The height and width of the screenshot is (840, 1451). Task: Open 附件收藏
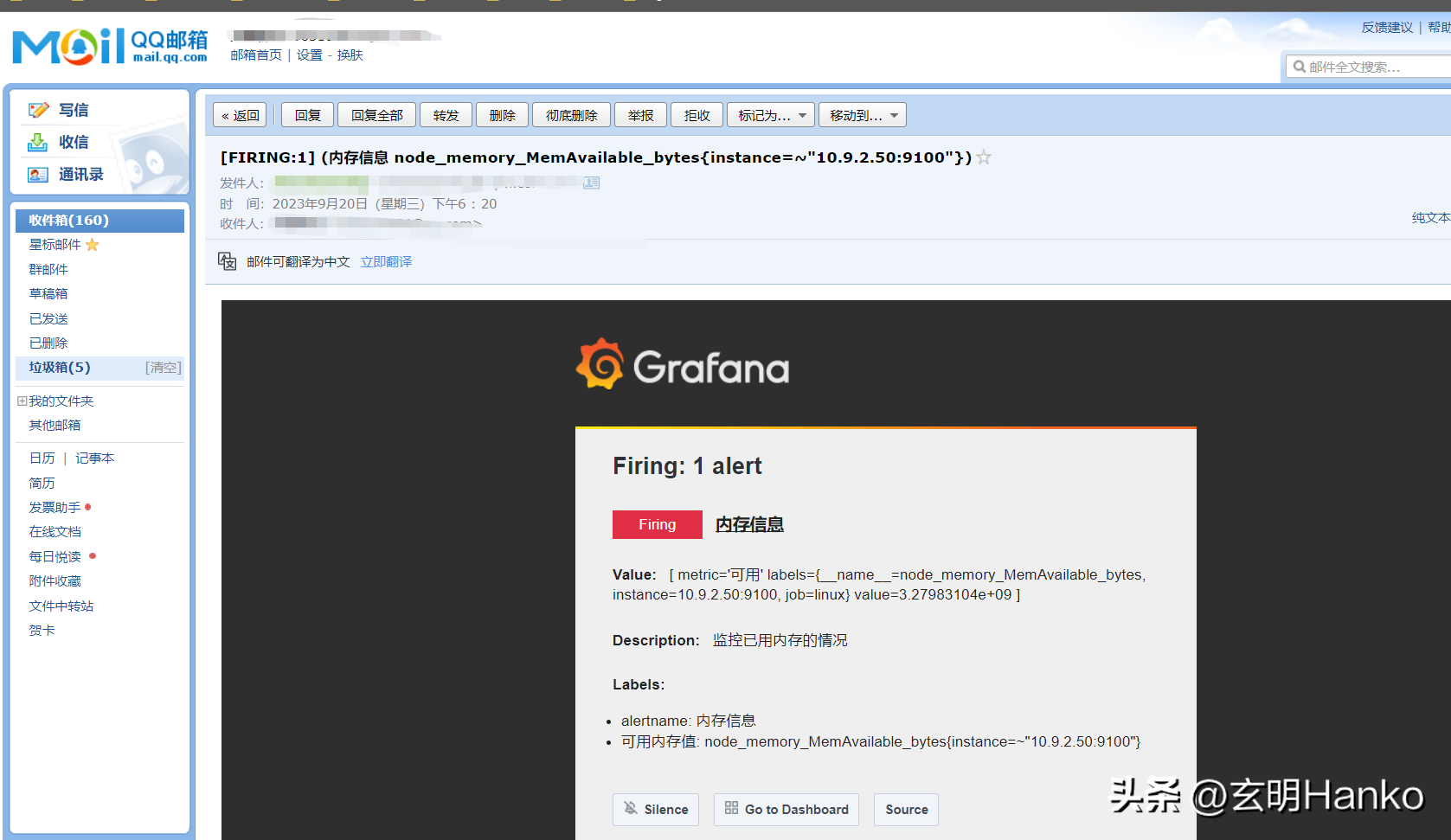click(x=55, y=581)
